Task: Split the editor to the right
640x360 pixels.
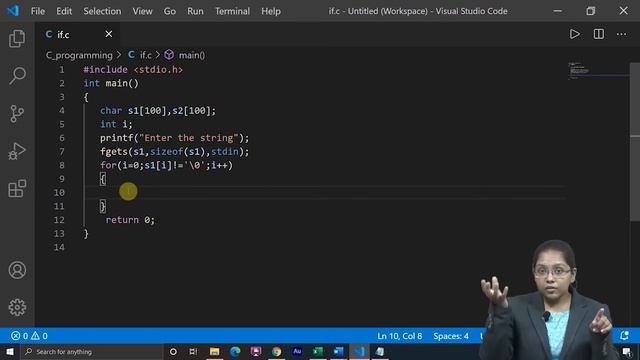Action: pos(598,34)
